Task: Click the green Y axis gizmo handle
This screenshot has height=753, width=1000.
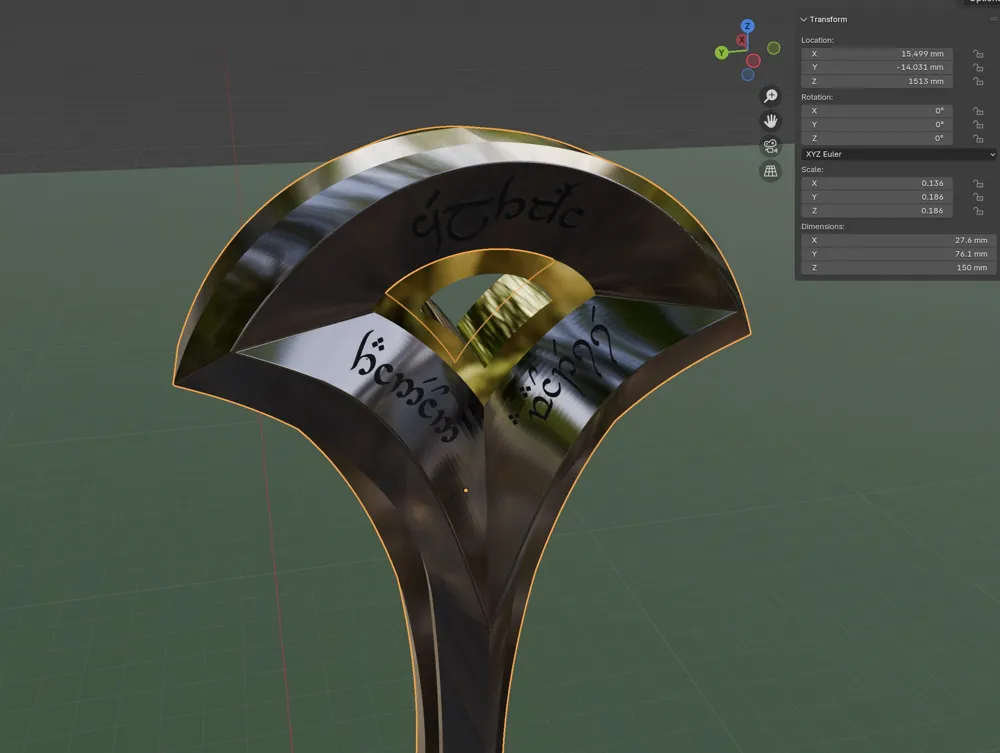Action: coord(721,53)
